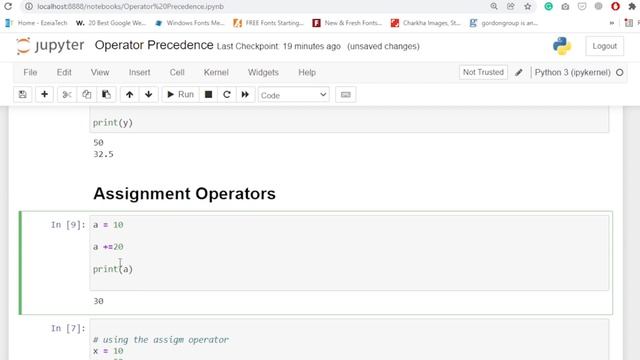Viewport: 640px width, 360px height.
Task: Restart kernel and run all fast-forward icon
Action: pos(245,95)
